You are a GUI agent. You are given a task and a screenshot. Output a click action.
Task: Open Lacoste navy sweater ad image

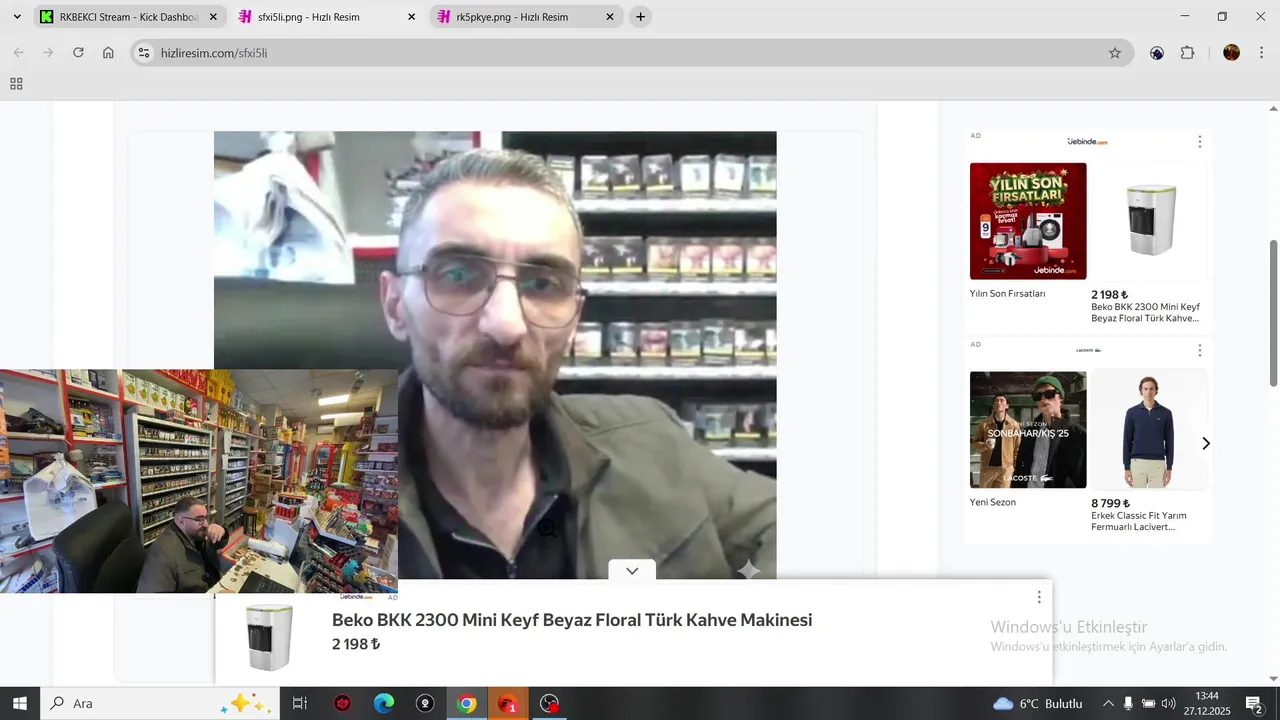[1149, 430]
